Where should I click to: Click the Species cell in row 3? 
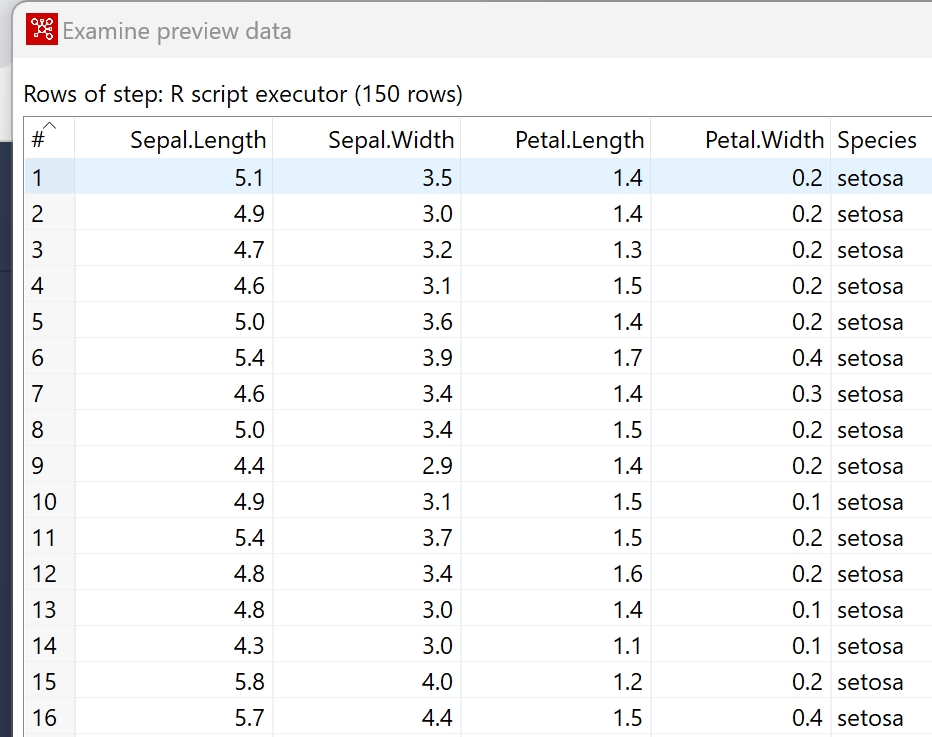point(870,250)
